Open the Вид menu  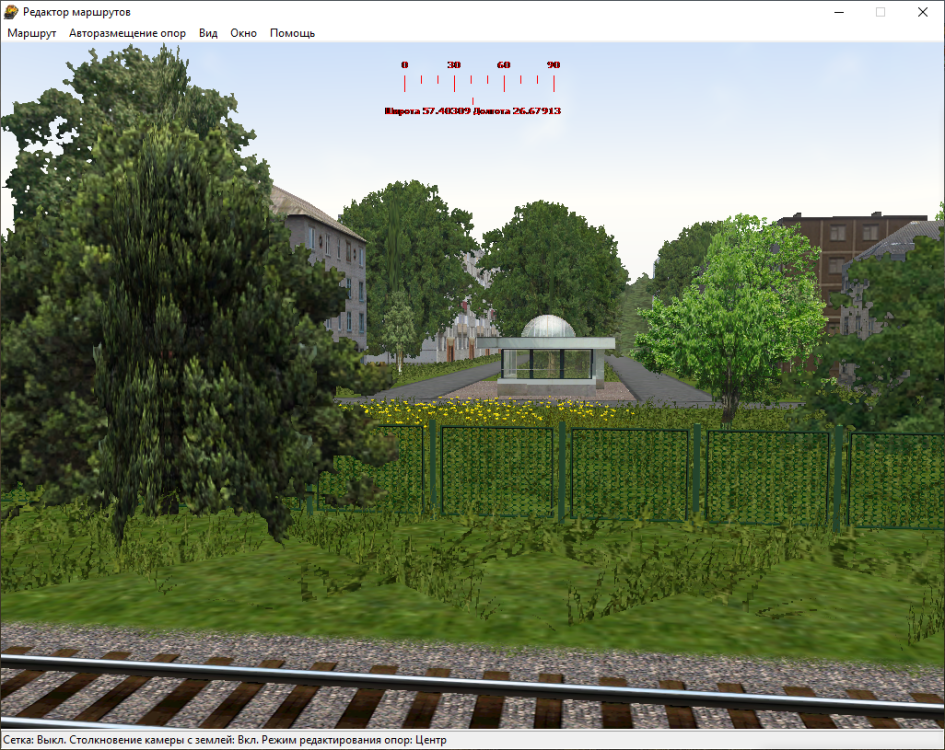pyautogui.click(x=208, y=33)
